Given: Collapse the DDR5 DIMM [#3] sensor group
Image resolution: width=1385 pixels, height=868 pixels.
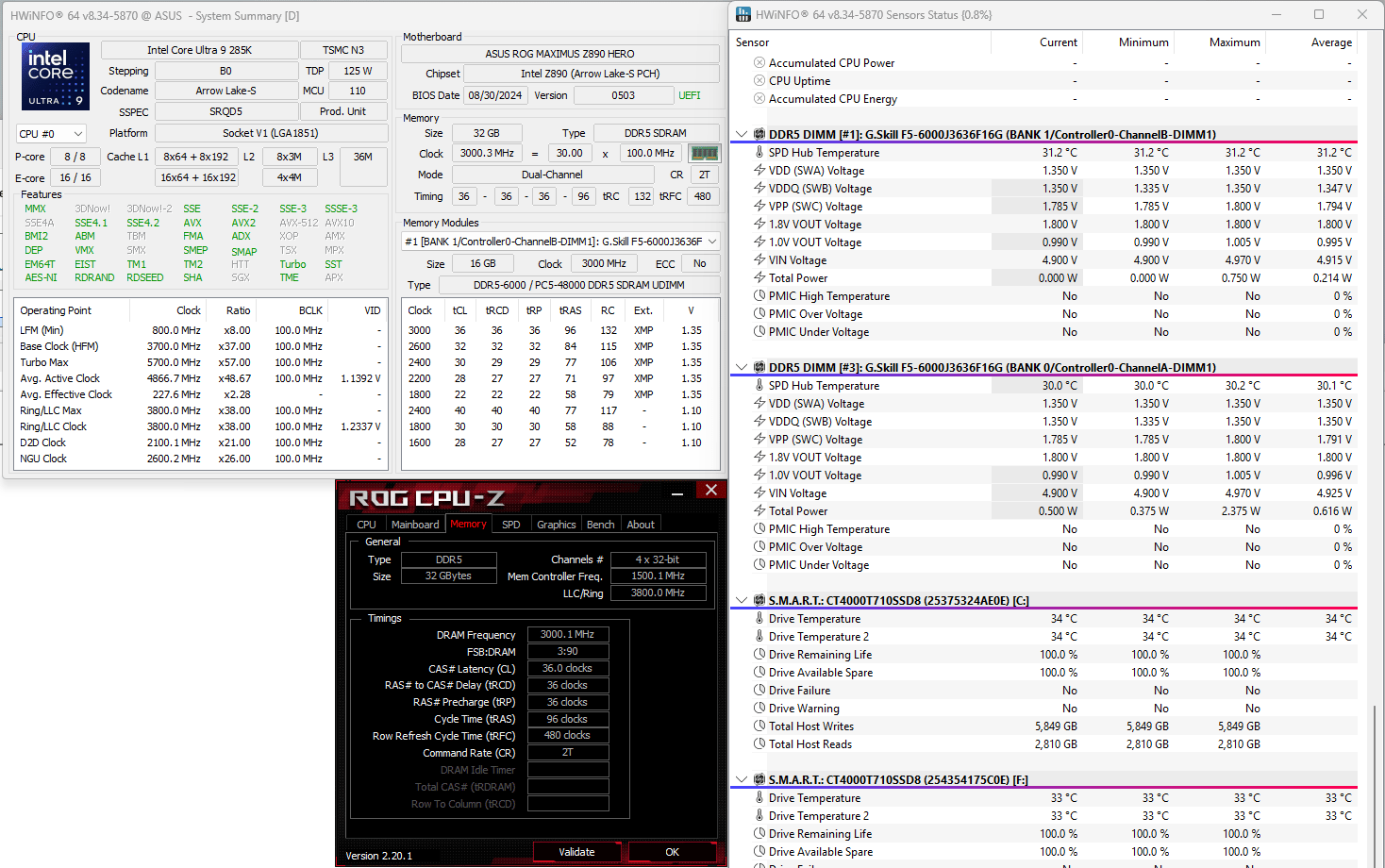Looking at the screenshot, I should pyautogui.click(x=742, y=368).
